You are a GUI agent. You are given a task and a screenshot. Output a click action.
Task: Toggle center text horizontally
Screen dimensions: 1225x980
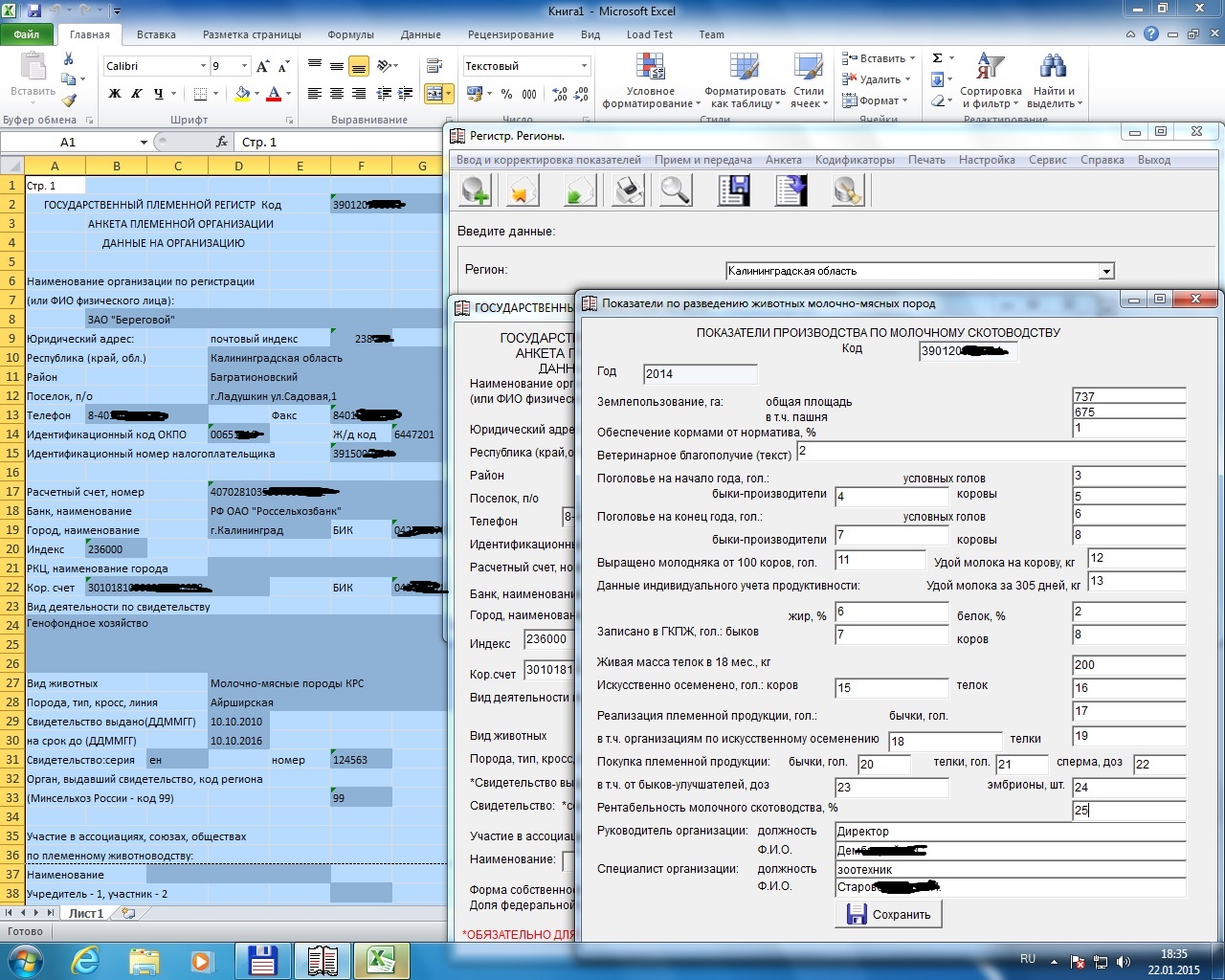[337, 94]
